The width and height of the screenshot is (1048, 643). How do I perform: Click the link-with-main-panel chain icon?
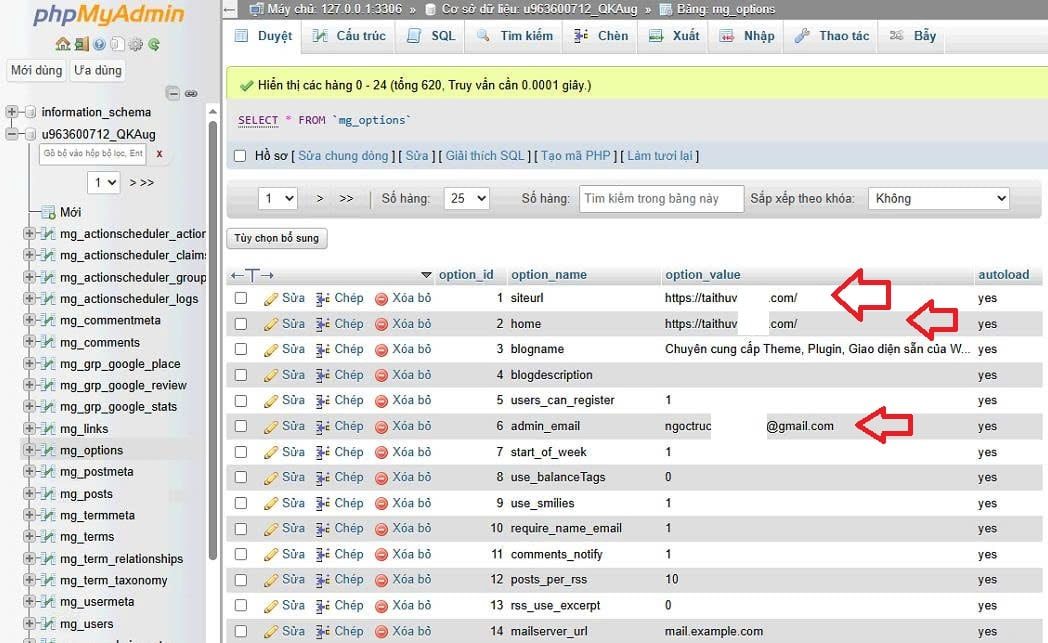click(191, 93)
